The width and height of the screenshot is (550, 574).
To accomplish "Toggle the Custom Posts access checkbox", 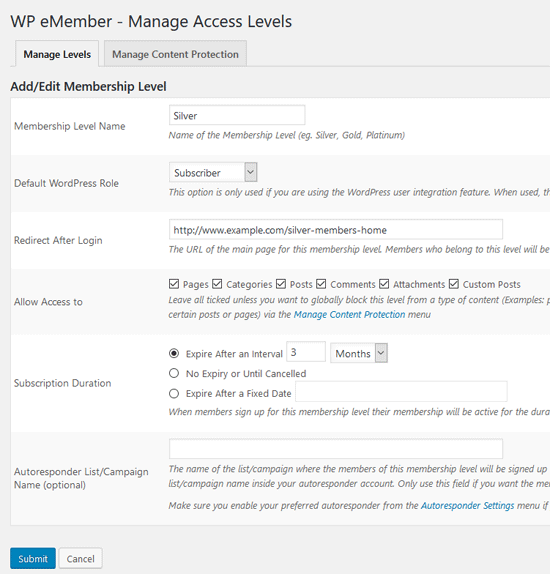I will [x=454, y=284].
